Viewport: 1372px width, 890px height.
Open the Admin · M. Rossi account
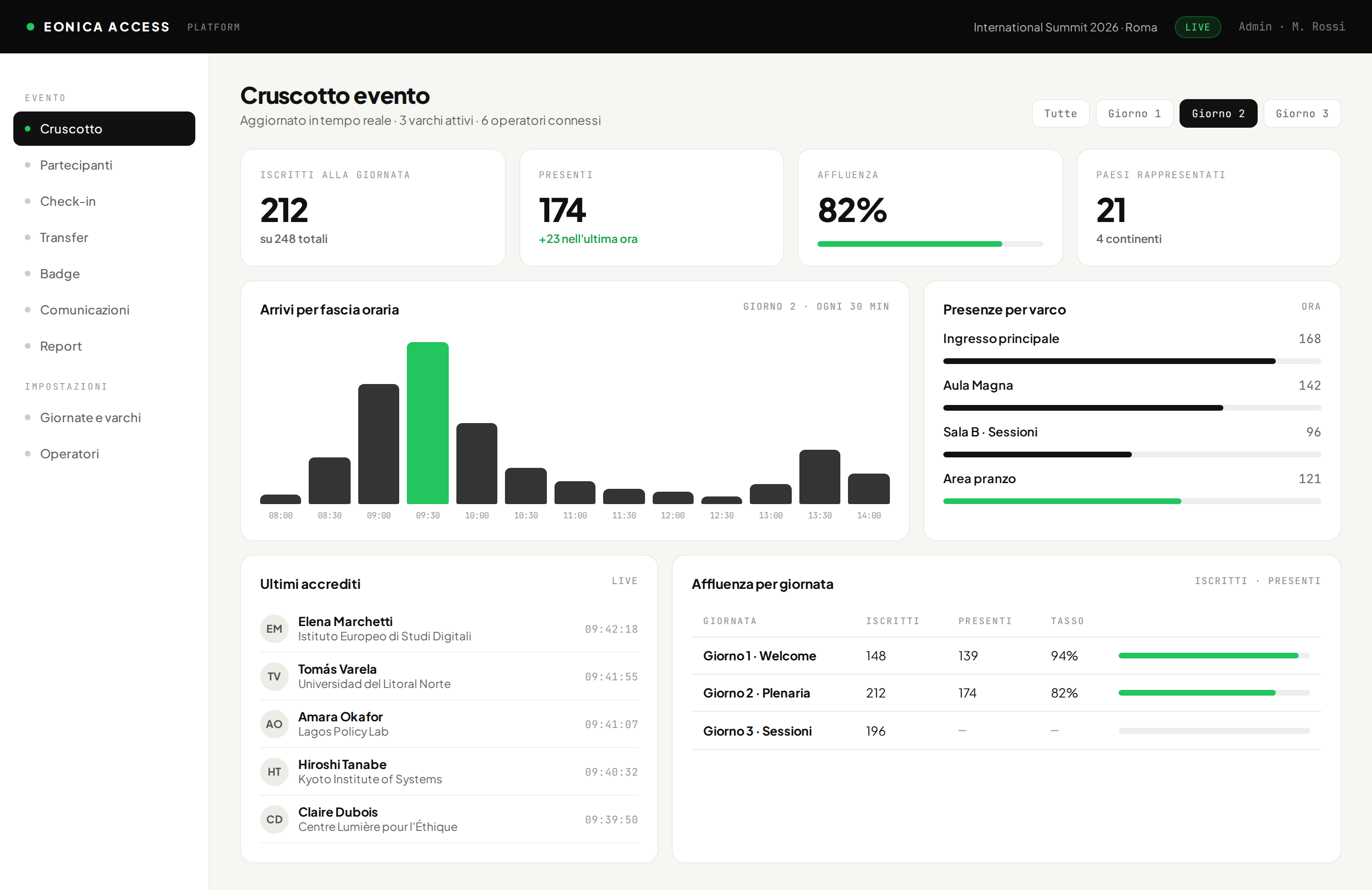click(1291, 27)
